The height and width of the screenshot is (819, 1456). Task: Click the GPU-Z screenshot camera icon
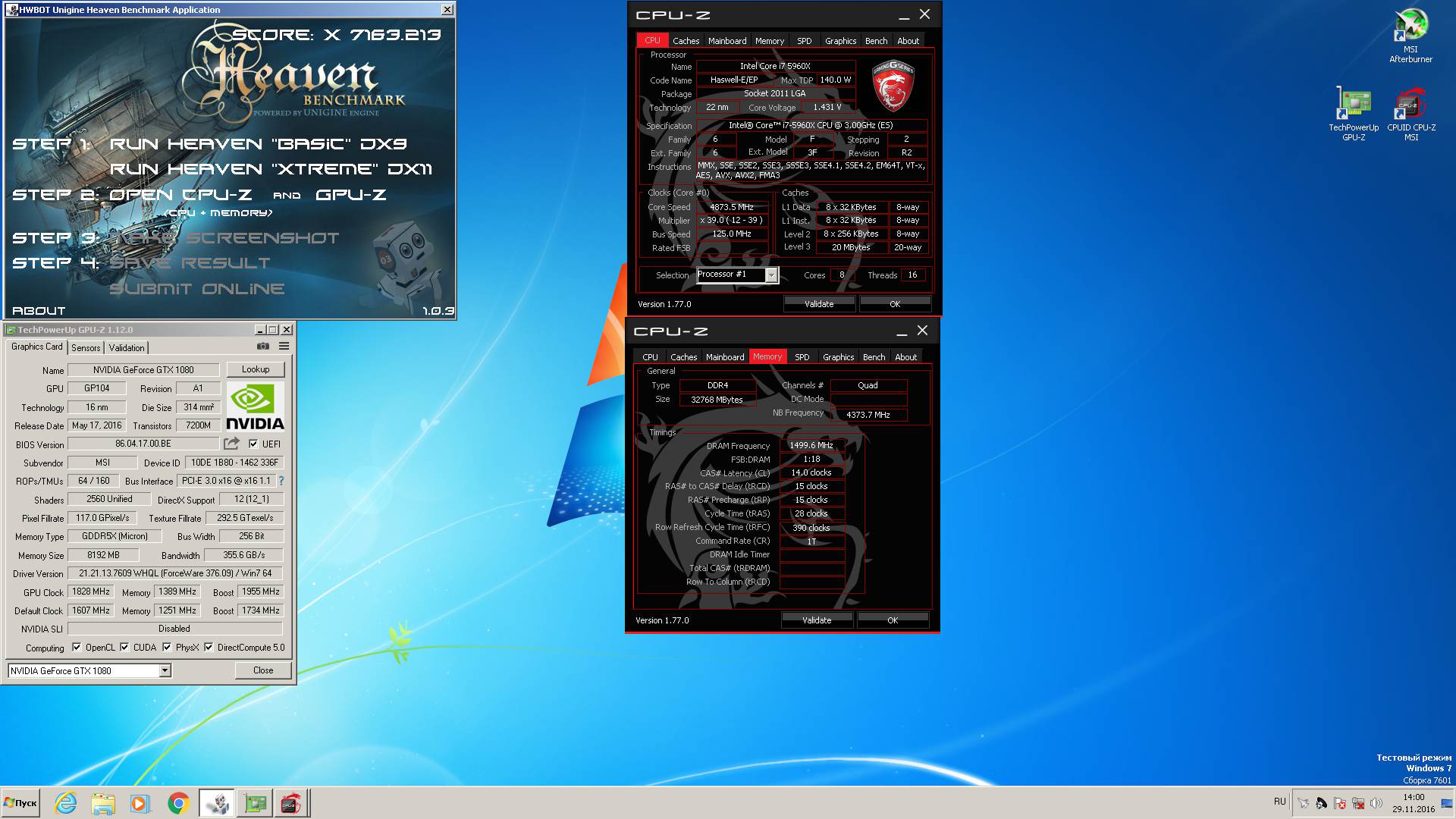[x=263, y=347]
